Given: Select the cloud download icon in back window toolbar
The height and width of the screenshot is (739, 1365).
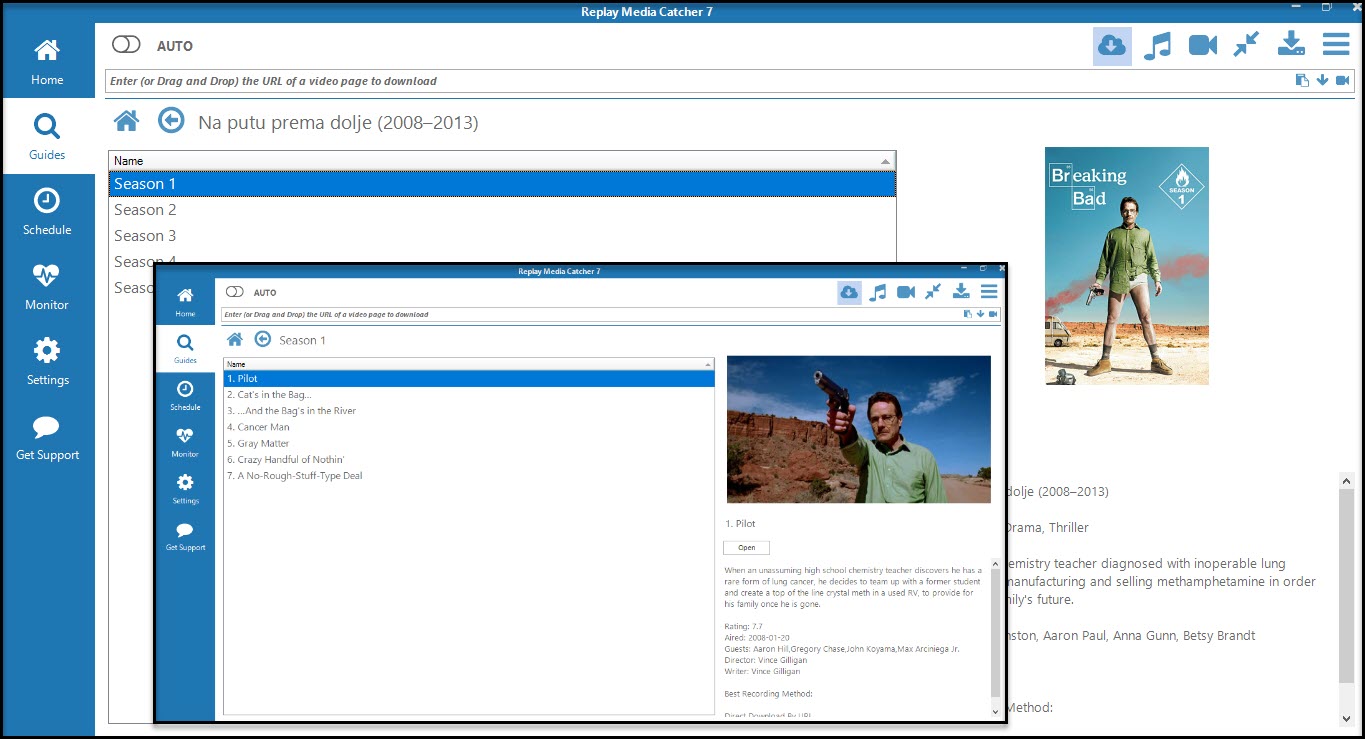Looking at the screenshot, I should (x=1112, y=45).
